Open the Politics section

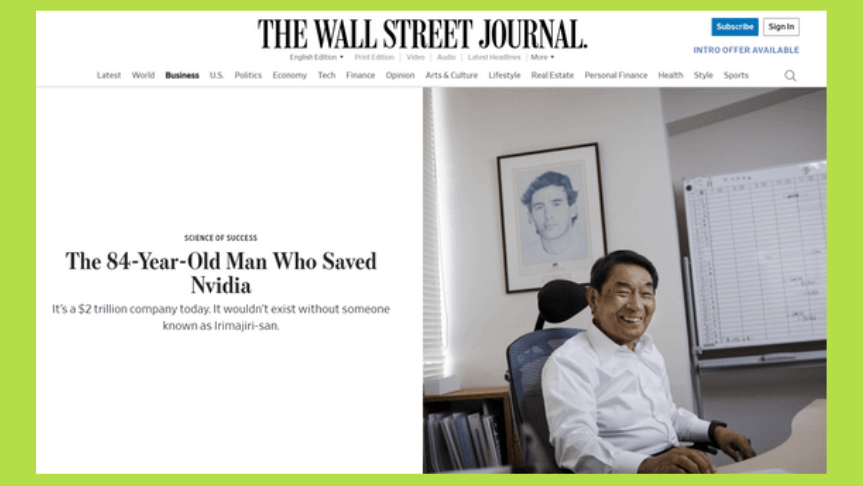248,75
